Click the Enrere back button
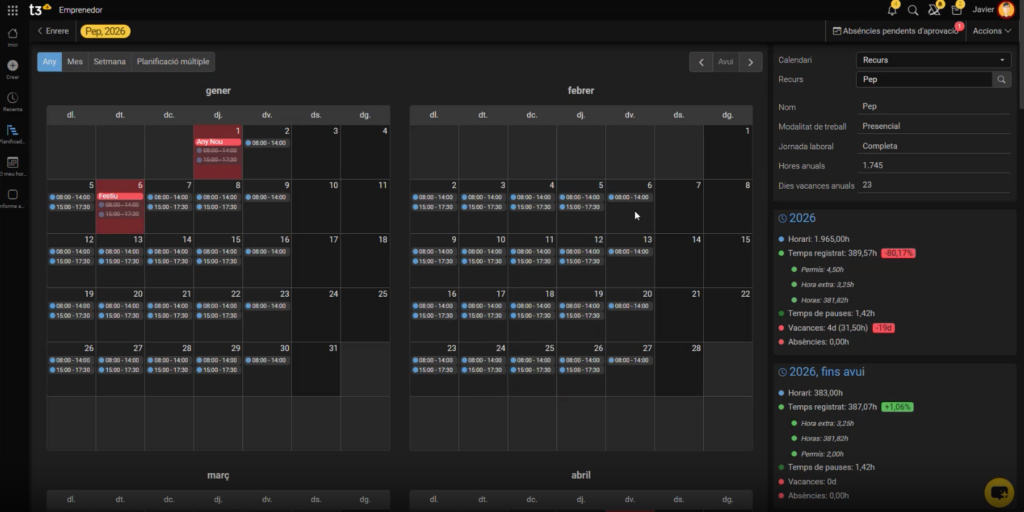The width and height of the screenshot is (1024, 512). [x=53, y=31]
